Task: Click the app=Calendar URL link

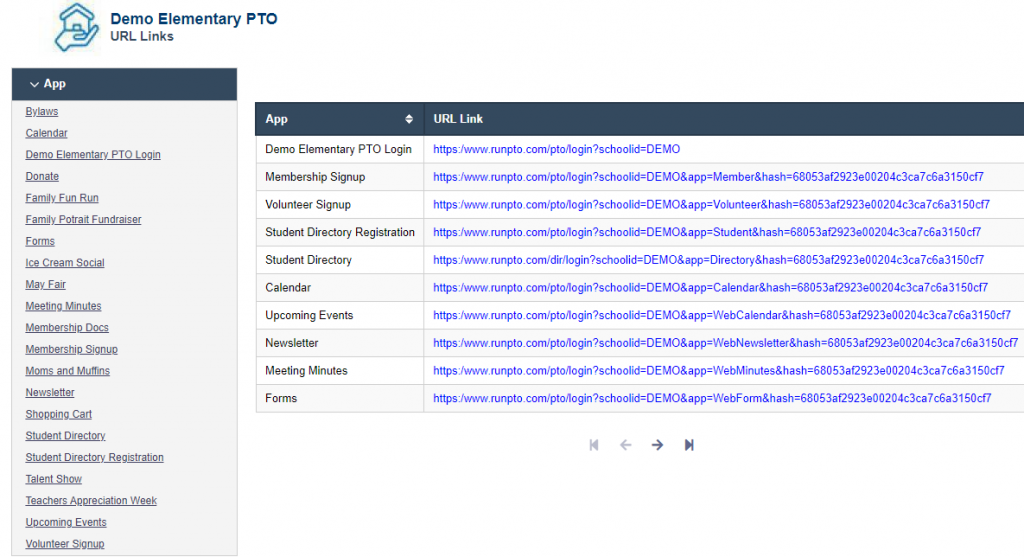Action: pos(711,287)
